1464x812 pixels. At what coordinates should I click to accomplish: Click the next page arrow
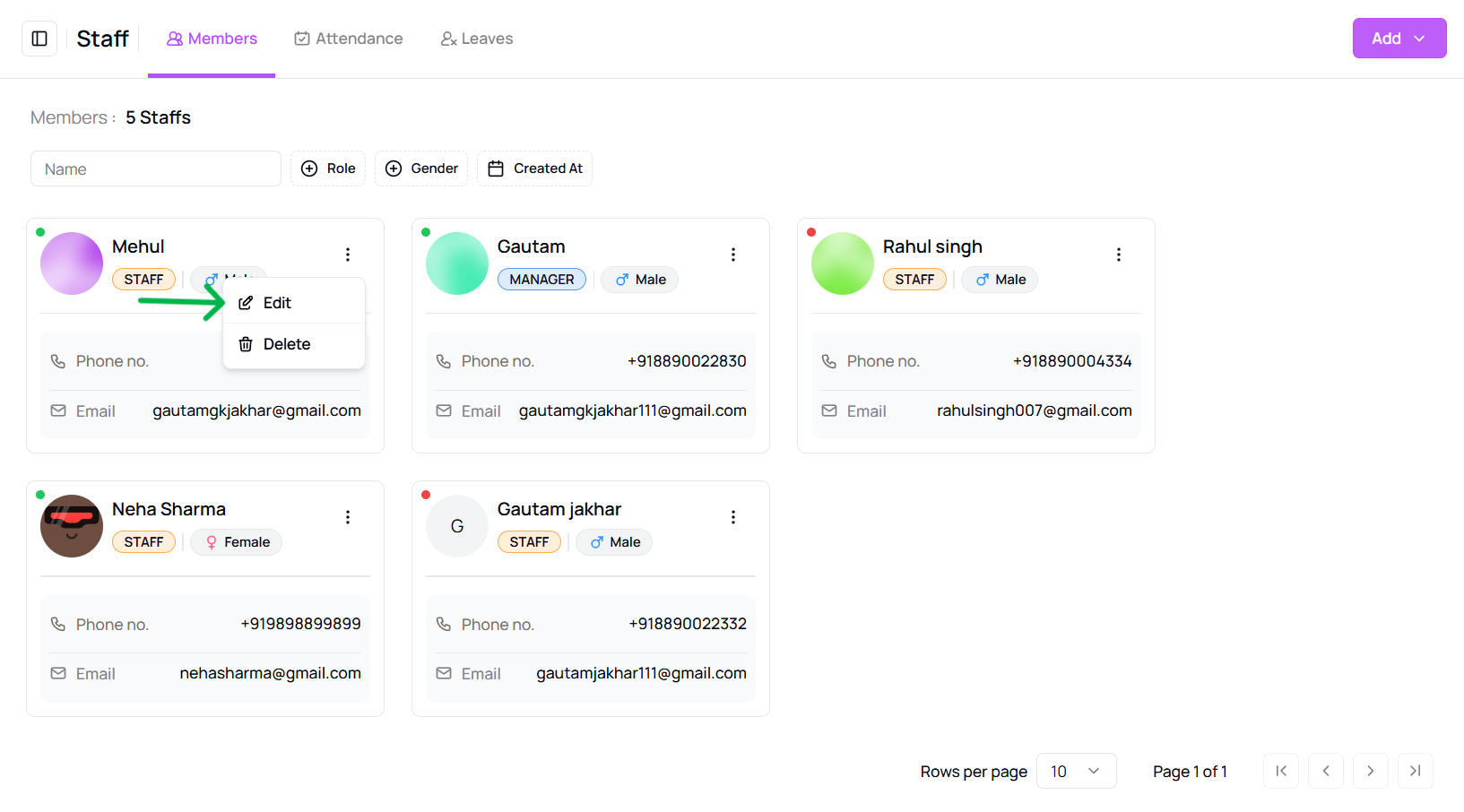[1370, 771]
